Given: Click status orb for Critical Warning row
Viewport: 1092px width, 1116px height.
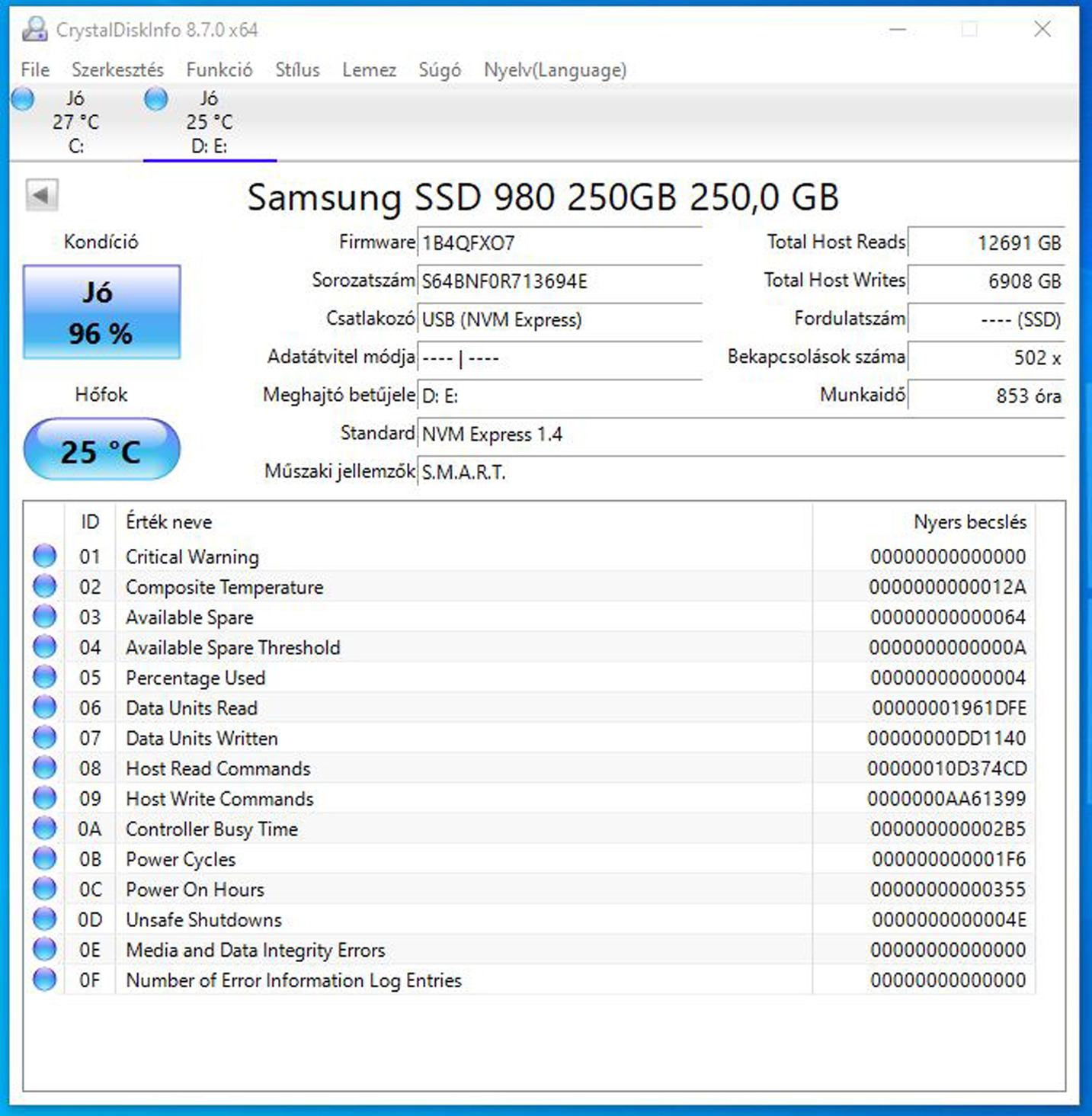Looking at the screenshot, I should click(x=45, y=556).
